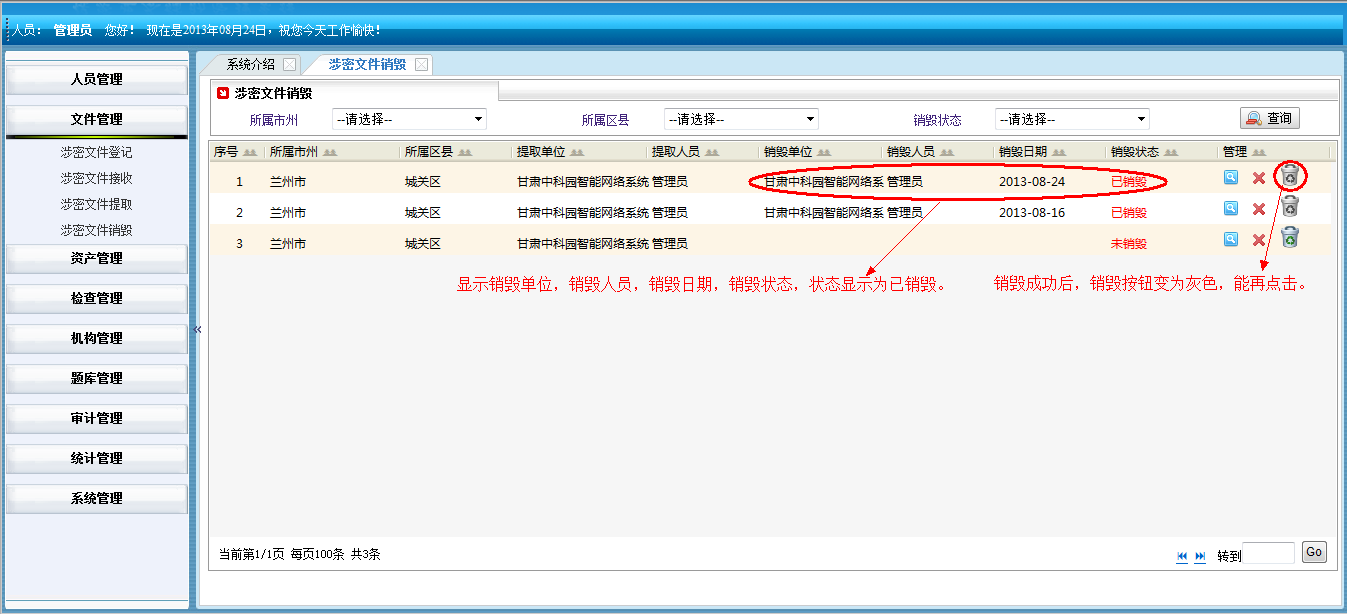
Task: Delete the 未销毁 row 3 with the red X
Action: tap(1259, 240)
